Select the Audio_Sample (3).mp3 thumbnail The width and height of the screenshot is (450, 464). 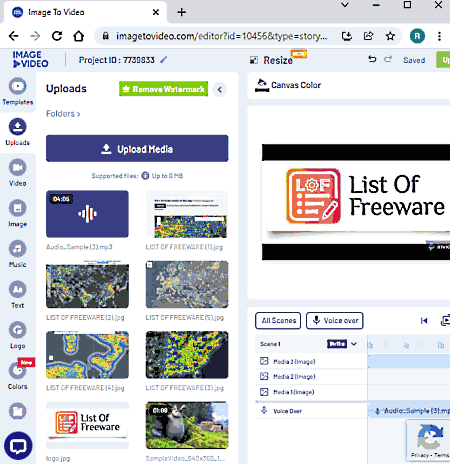click(x=87, y=214)
